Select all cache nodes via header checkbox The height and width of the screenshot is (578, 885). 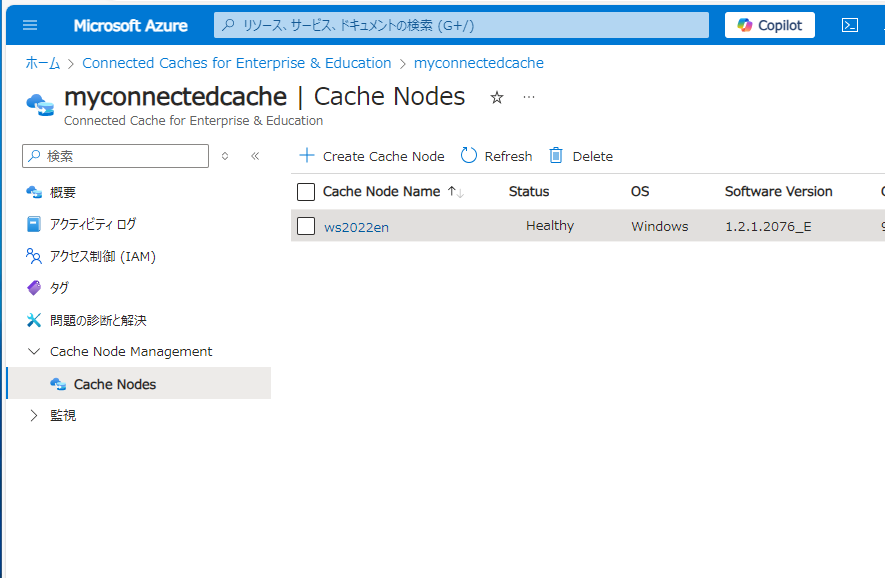click(x=306, y=191)
